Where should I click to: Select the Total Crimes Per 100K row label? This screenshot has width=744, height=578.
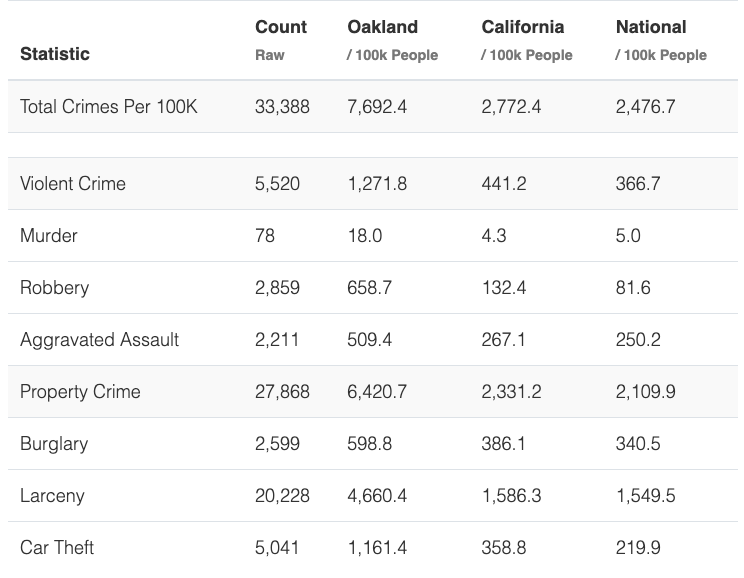[108, 106]
